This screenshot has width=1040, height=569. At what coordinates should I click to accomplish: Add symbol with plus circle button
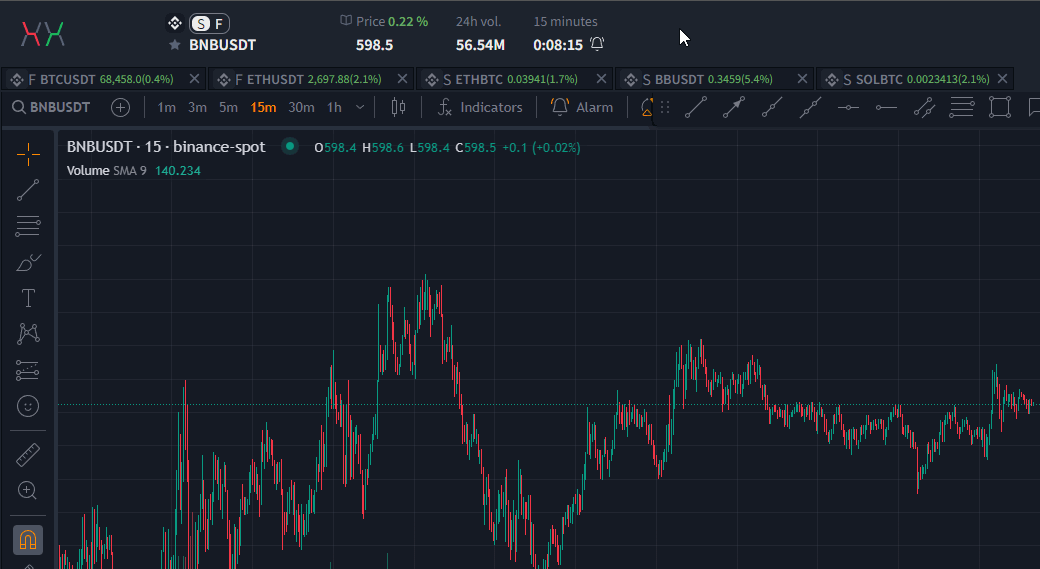coord(120,107)
